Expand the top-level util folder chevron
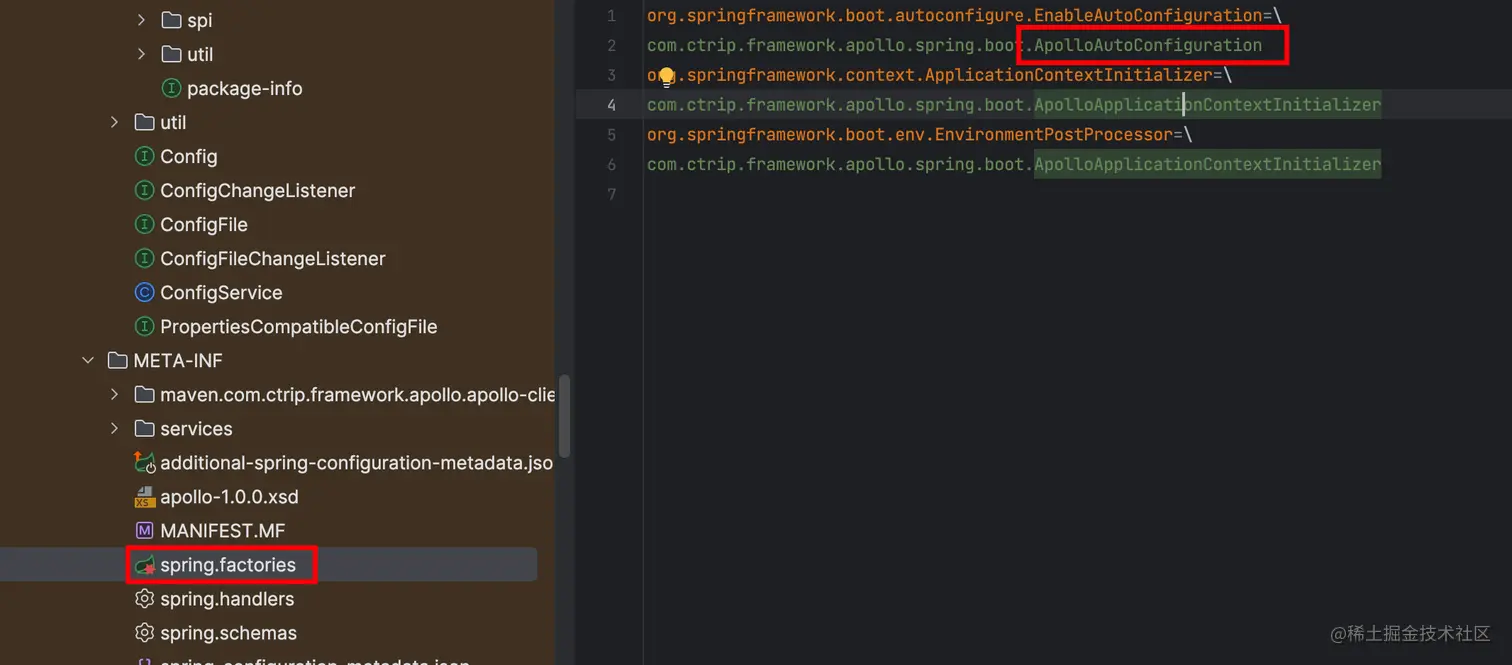The width and height of the screenshot is (1512, 665). pos(115,122)
